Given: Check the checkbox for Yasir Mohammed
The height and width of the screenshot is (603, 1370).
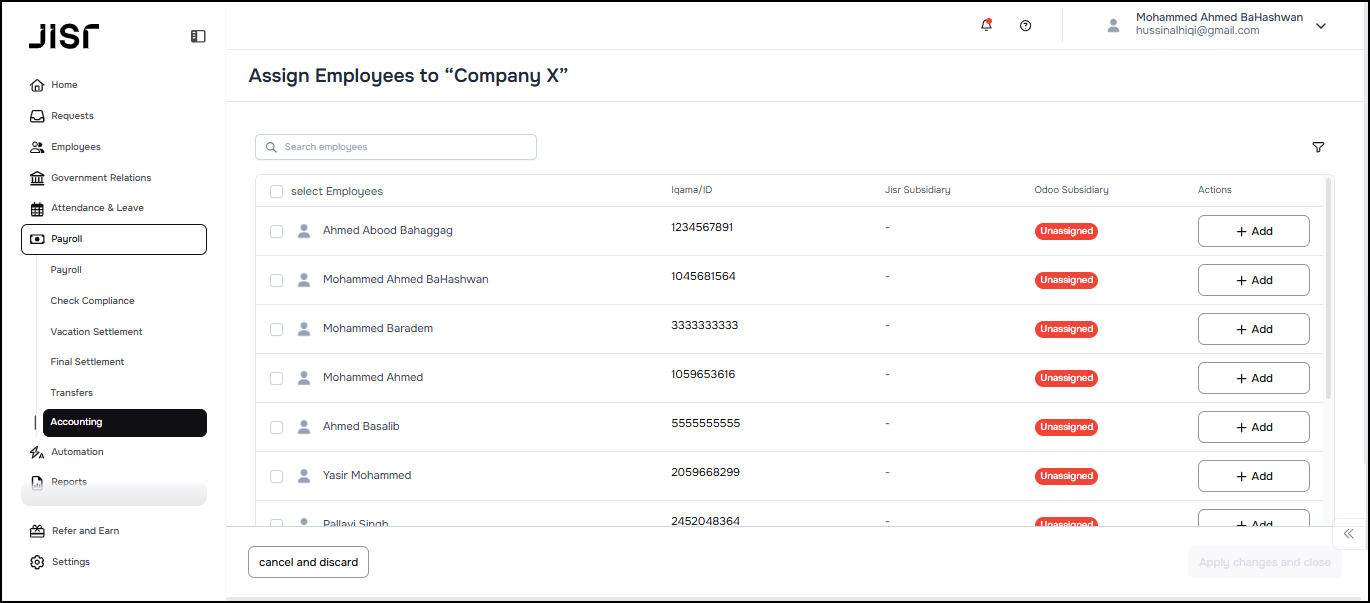Looking at the screenshot, I should click(276, 476).
